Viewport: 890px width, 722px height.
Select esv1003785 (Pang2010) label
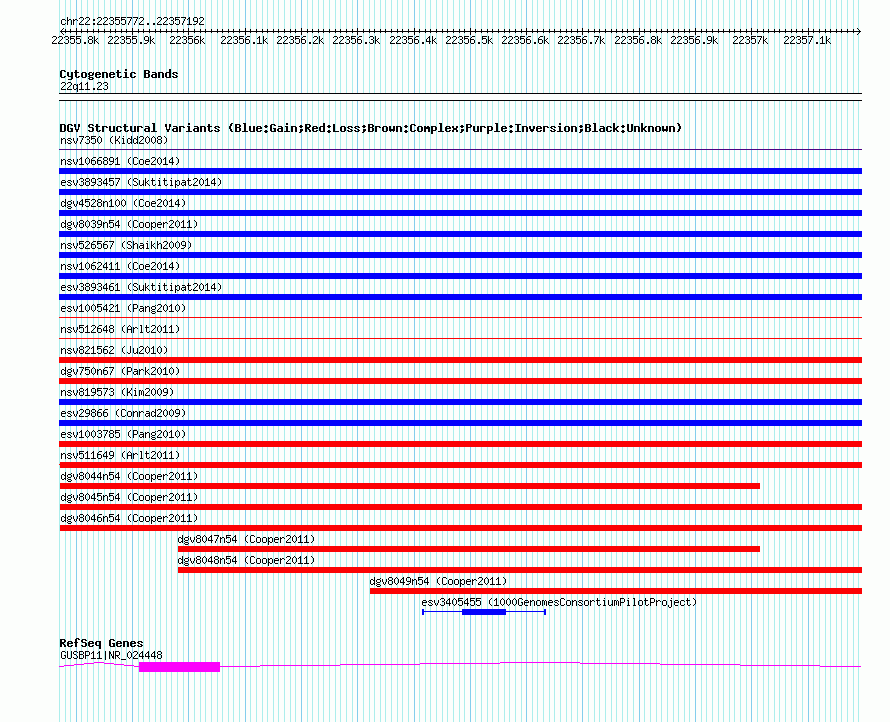(x=123, y=434)
